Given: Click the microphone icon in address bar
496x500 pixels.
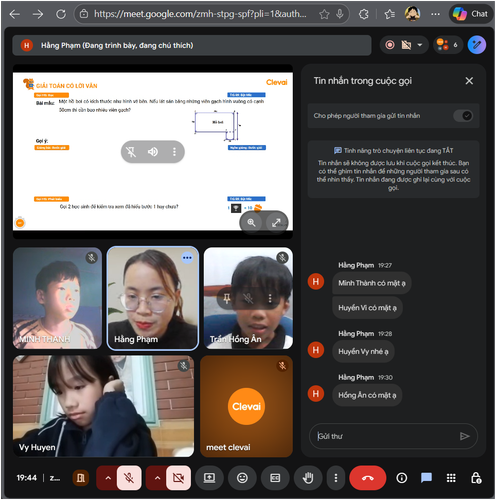Looking at the screenshot, I should (x=340, y=14).
